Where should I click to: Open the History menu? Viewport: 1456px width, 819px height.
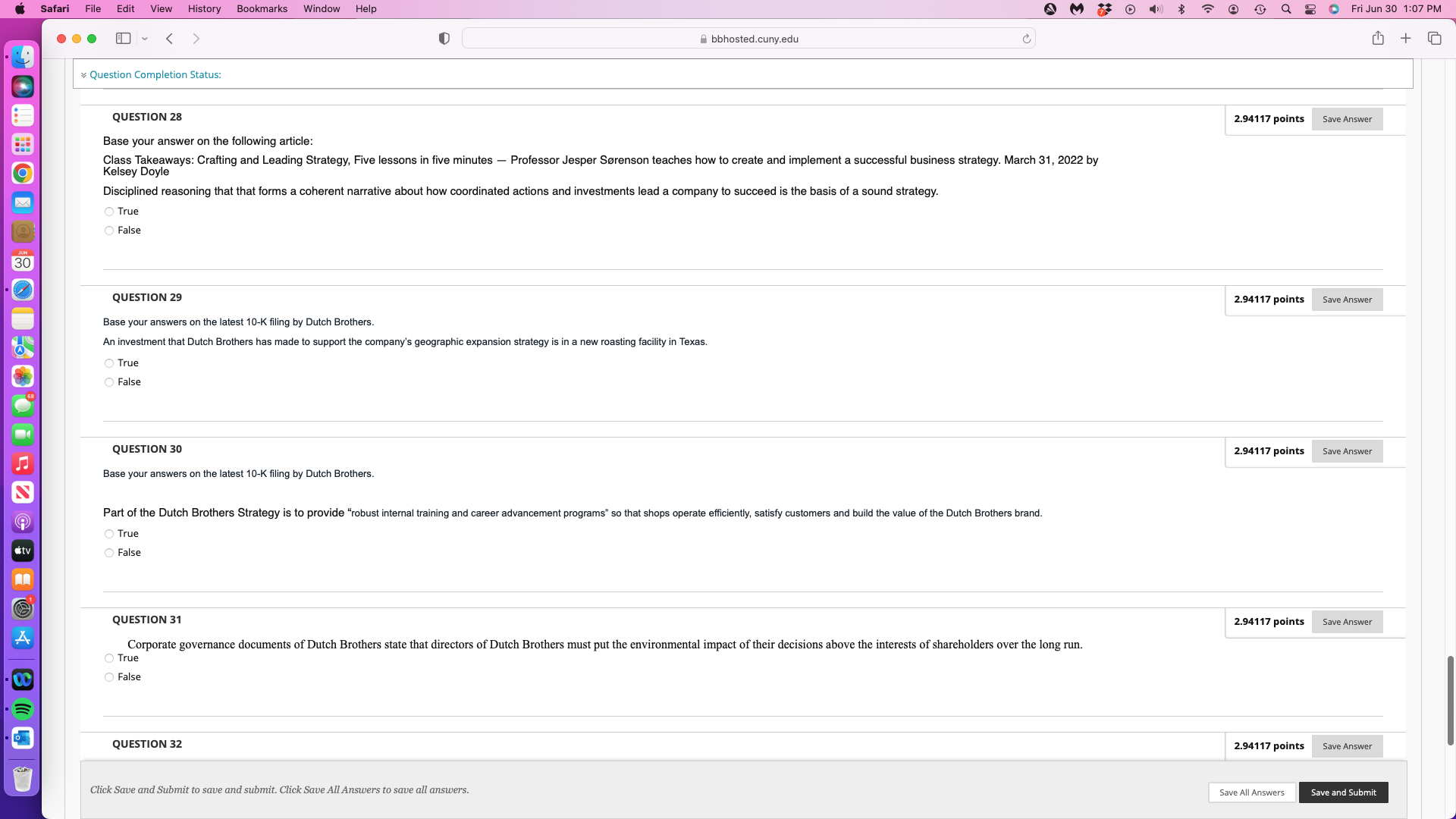click(x=204, y=9)
